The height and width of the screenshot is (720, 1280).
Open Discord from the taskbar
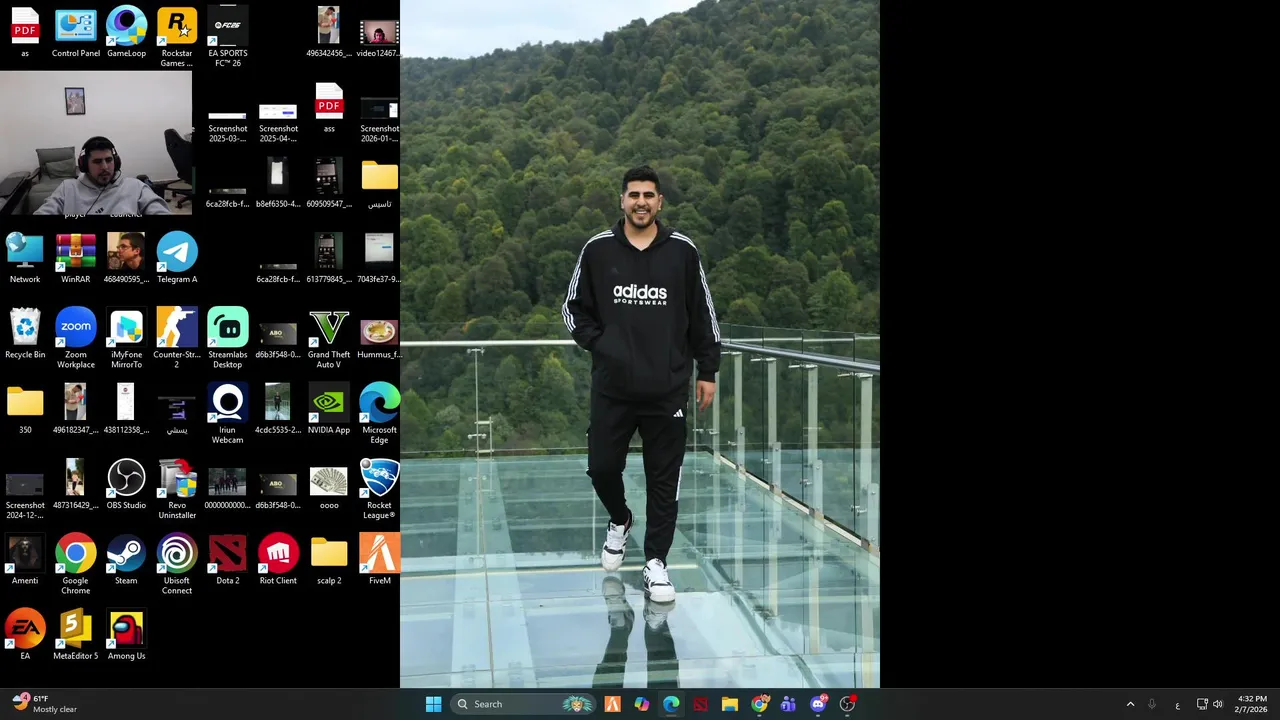point(818,704)
